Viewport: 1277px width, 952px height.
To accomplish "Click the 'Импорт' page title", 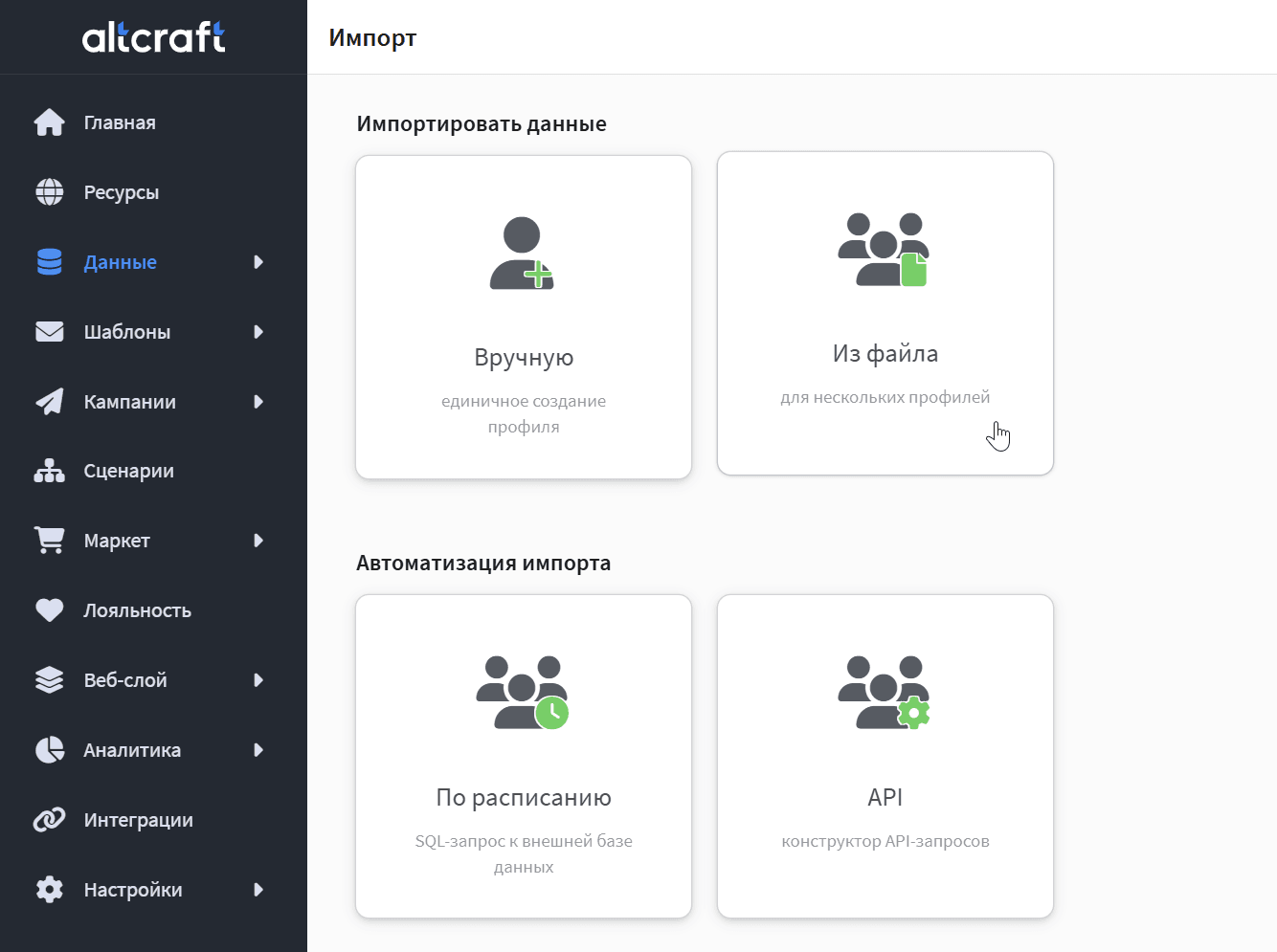I will click(x=372, y=38).
